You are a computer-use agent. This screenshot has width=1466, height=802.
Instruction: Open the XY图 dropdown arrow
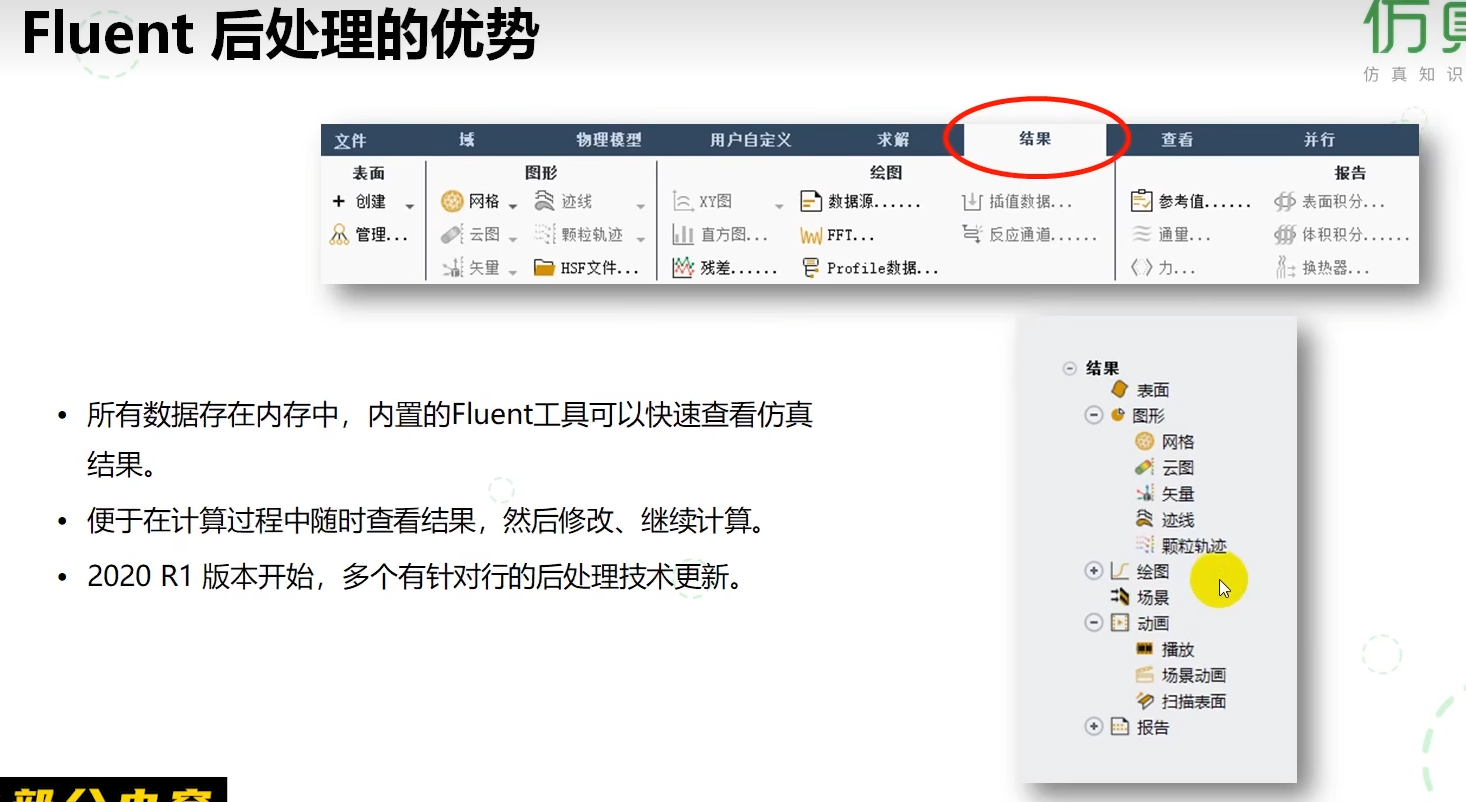tap(779, 206)
